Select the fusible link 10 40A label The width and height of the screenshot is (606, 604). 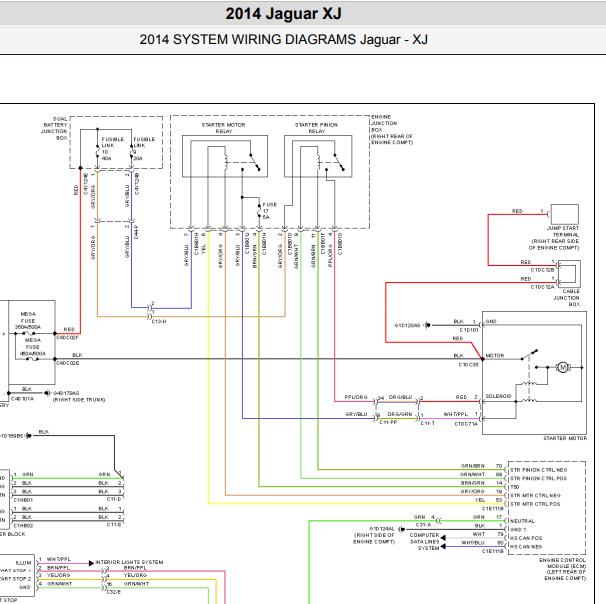tap(112, 149)
